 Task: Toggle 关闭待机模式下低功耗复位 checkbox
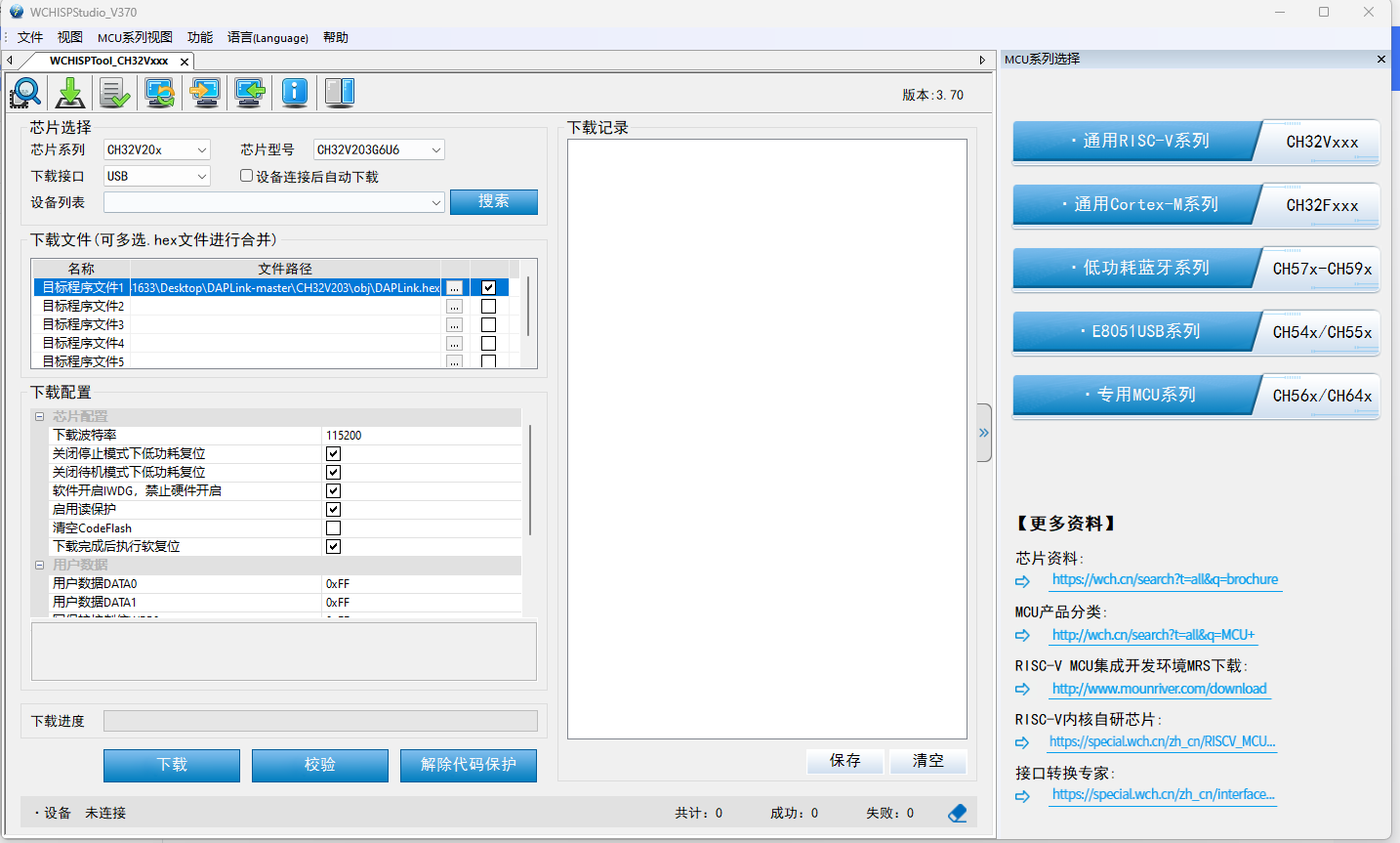333,472
